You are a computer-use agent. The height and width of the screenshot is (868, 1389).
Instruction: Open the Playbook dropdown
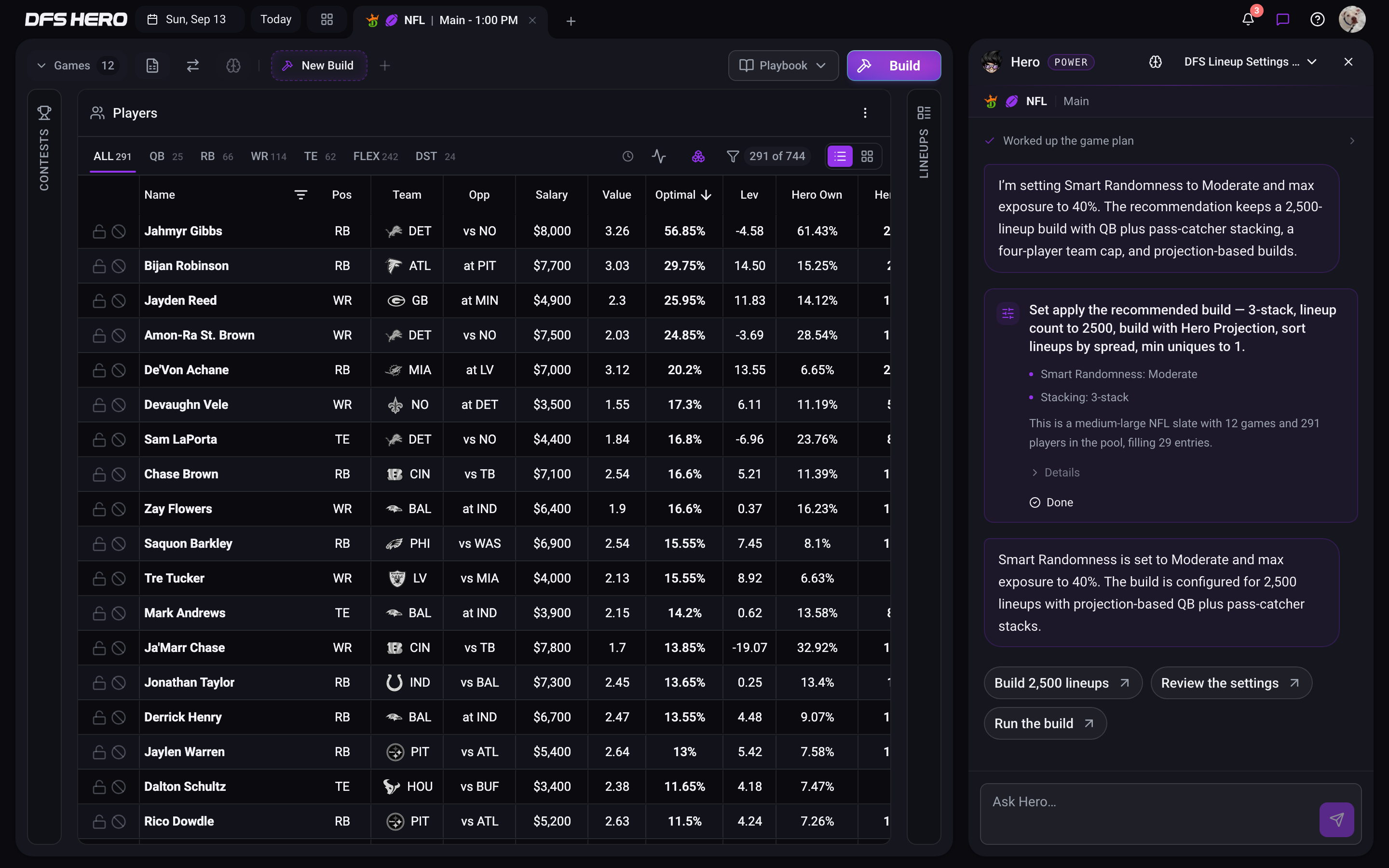783,66
